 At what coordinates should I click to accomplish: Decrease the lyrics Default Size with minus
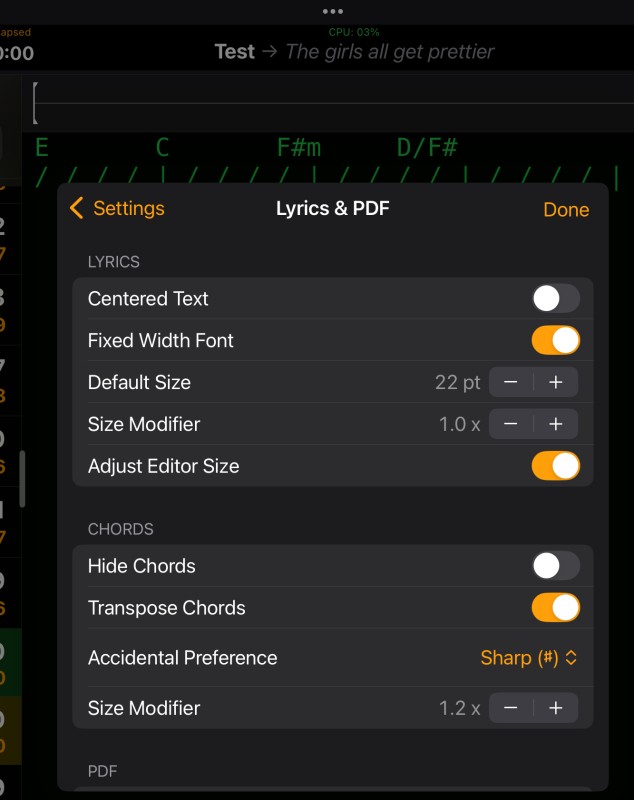510,382
